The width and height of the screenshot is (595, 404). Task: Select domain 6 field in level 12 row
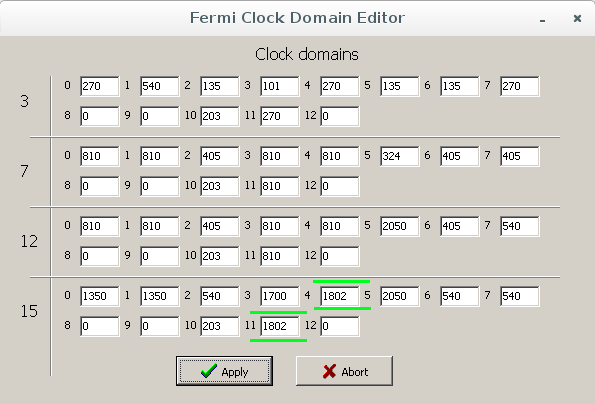460,226
